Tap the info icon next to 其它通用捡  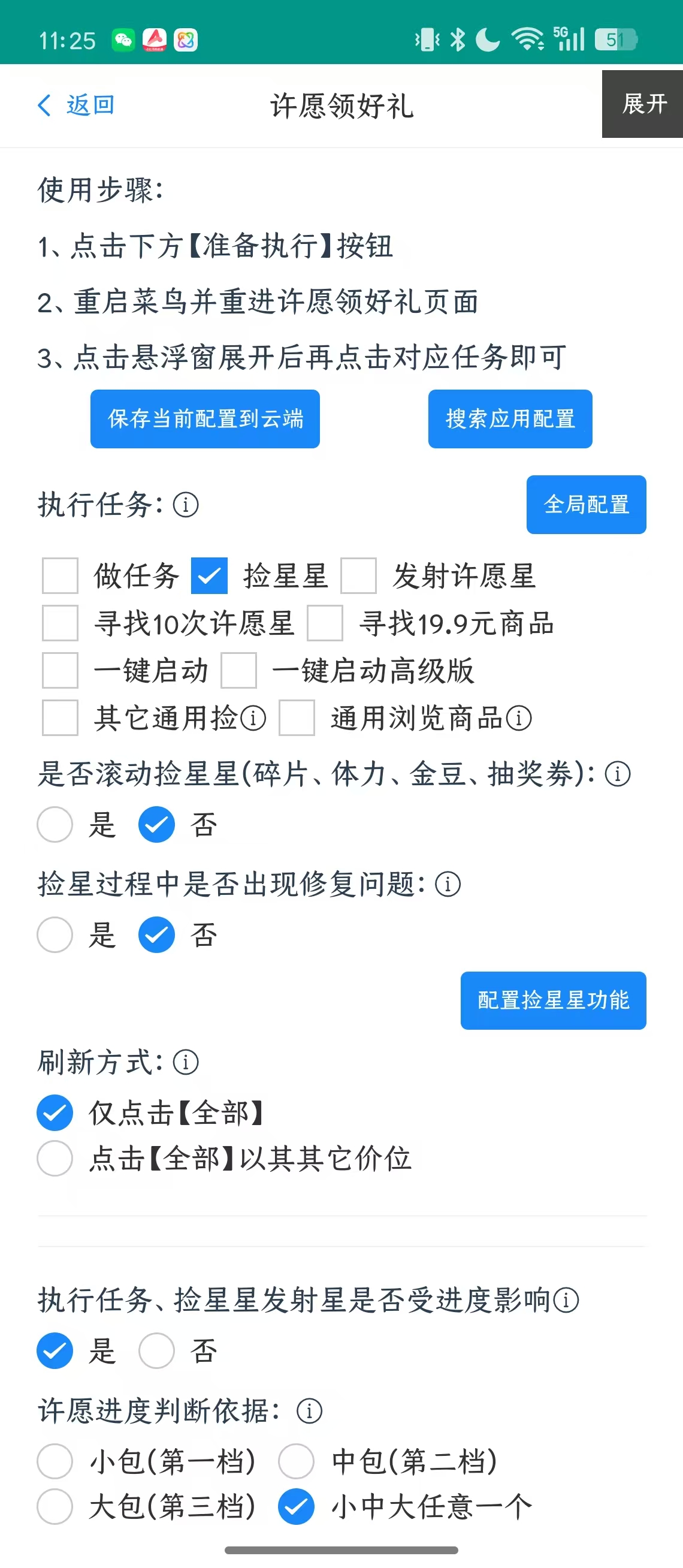coord(253,718)
